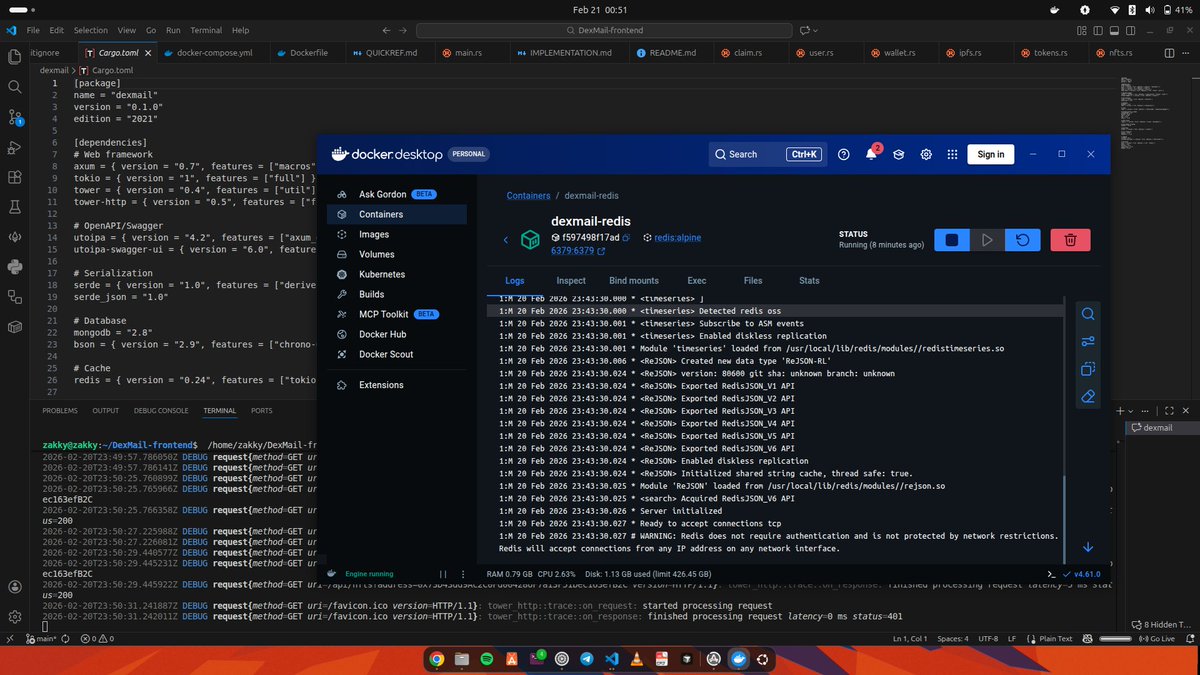The image size is (1200, 675).
Task: Switch to the Exec tab
Action: click(697, 281)
